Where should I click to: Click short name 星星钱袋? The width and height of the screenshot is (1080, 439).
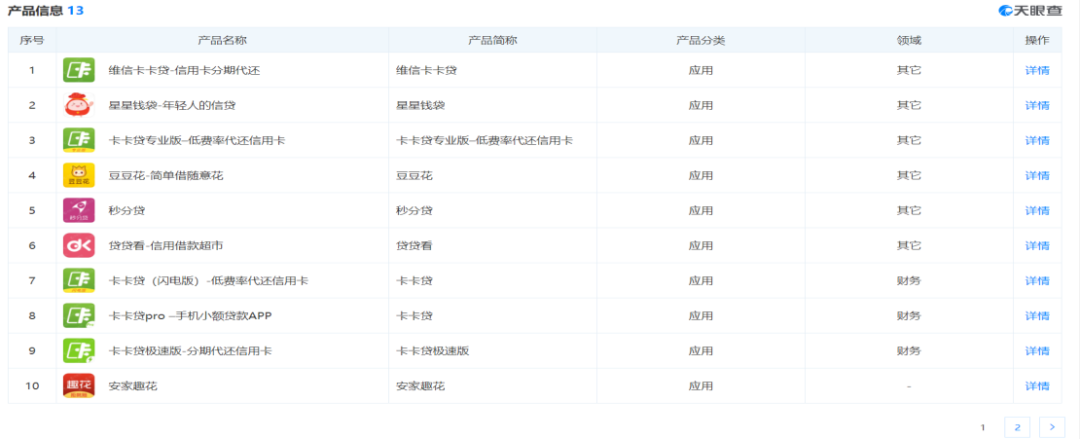coord(420,105)
